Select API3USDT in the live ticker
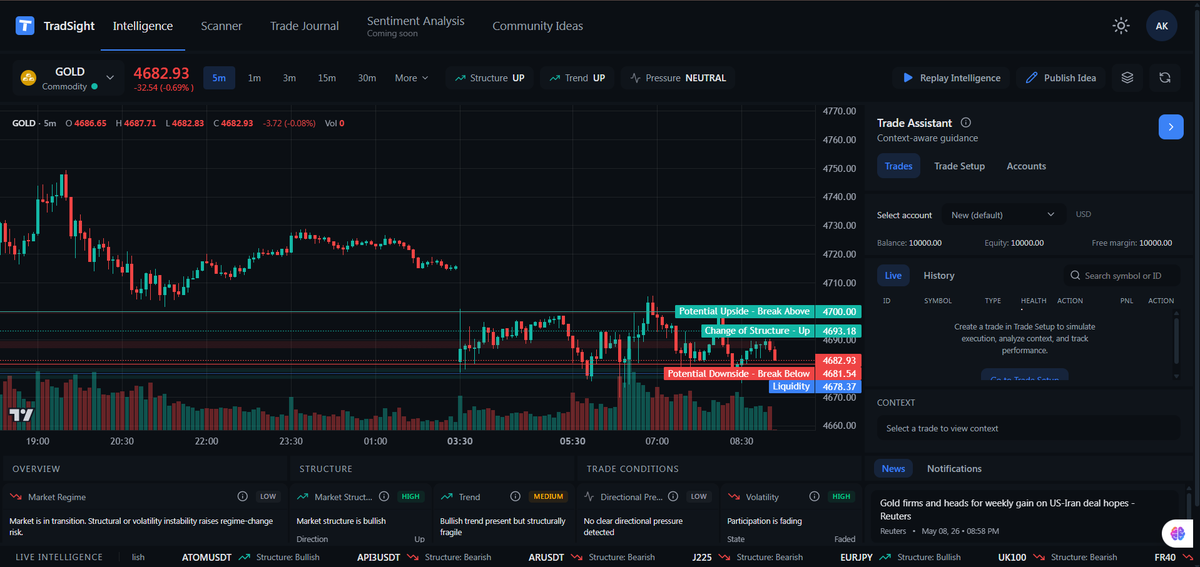This screenshot has height=567, width=1200. click(380, 557)
